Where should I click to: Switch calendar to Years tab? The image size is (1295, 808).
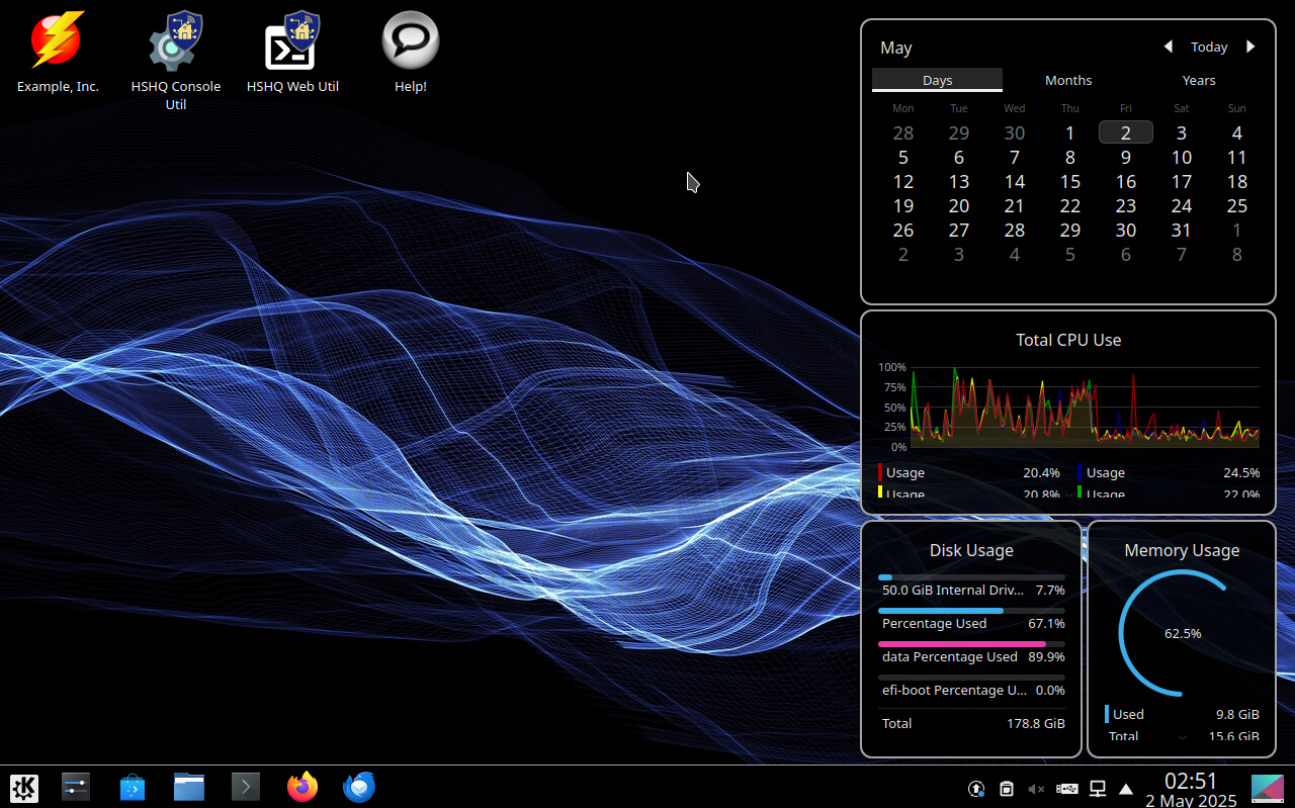(1198, 80)
